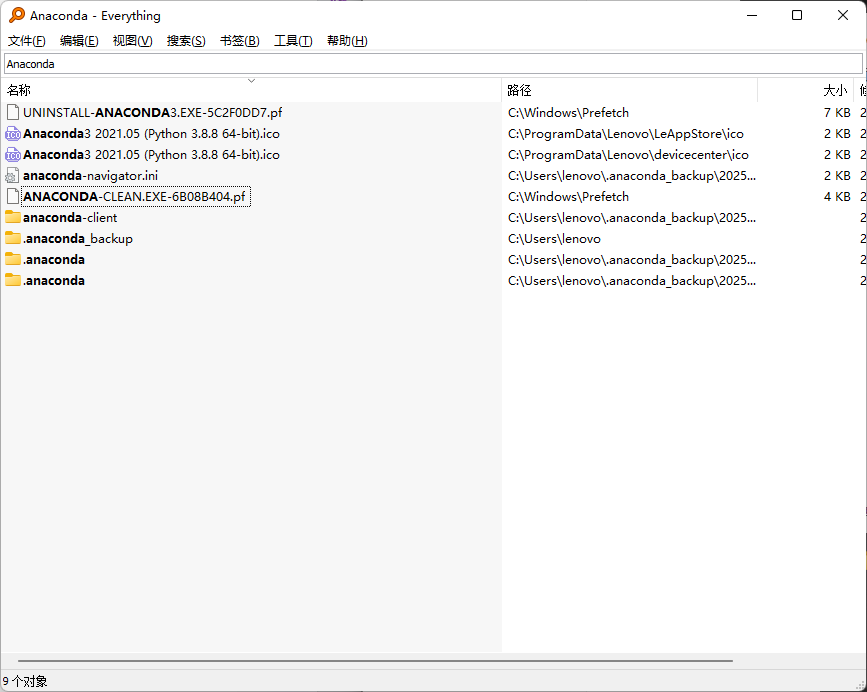Click the ANACONDA-CLEAN.EXE prefetch file icon
The image size is (867, 692).
coord(13,197)
